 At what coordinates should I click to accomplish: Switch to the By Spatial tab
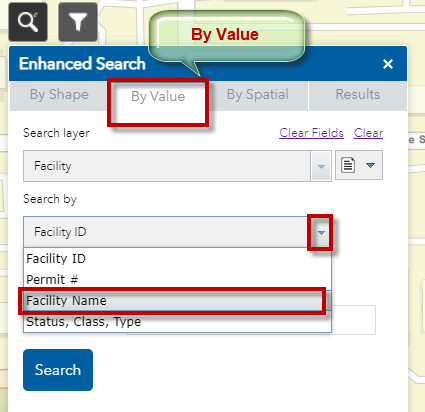coord(258,95)
